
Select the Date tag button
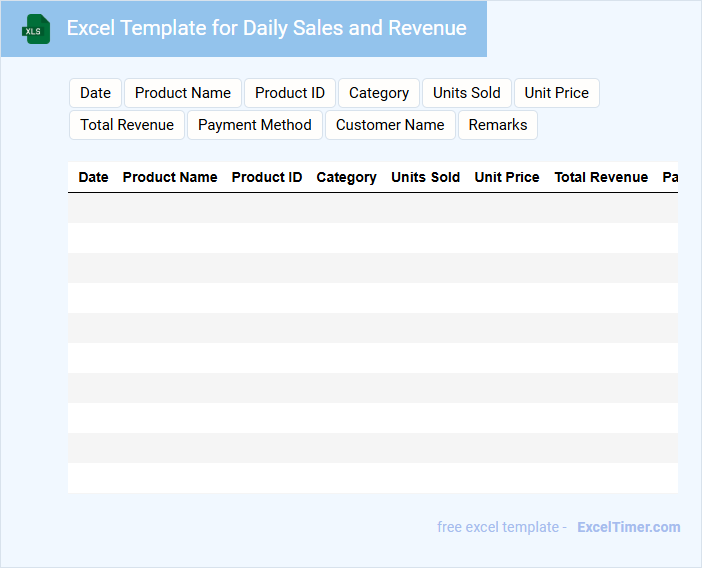(95, 93)
